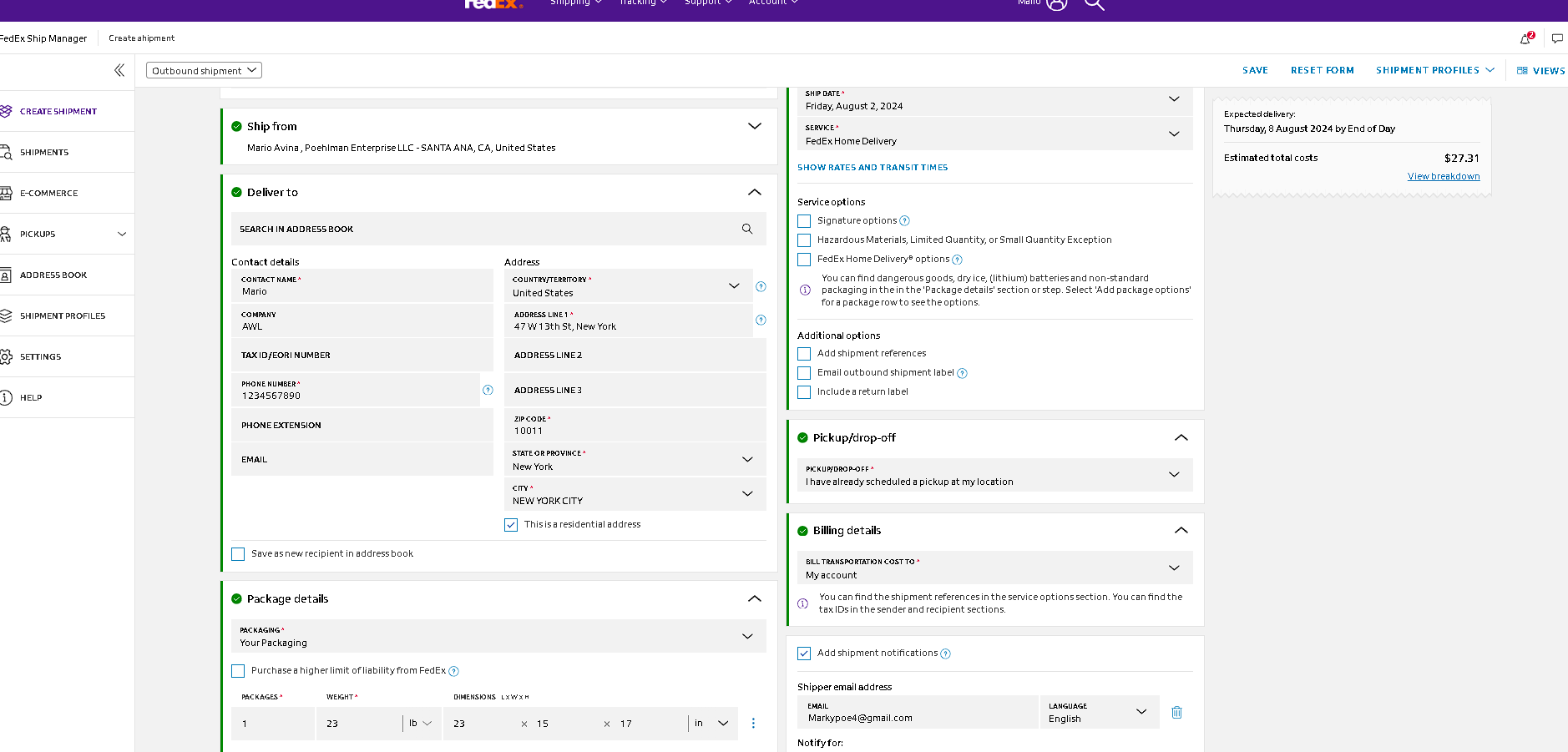Image resolution: width=1568 pixels, height=752 pixels.
Task: Uncheck This is a residential address
Action: tap(511, 525)
